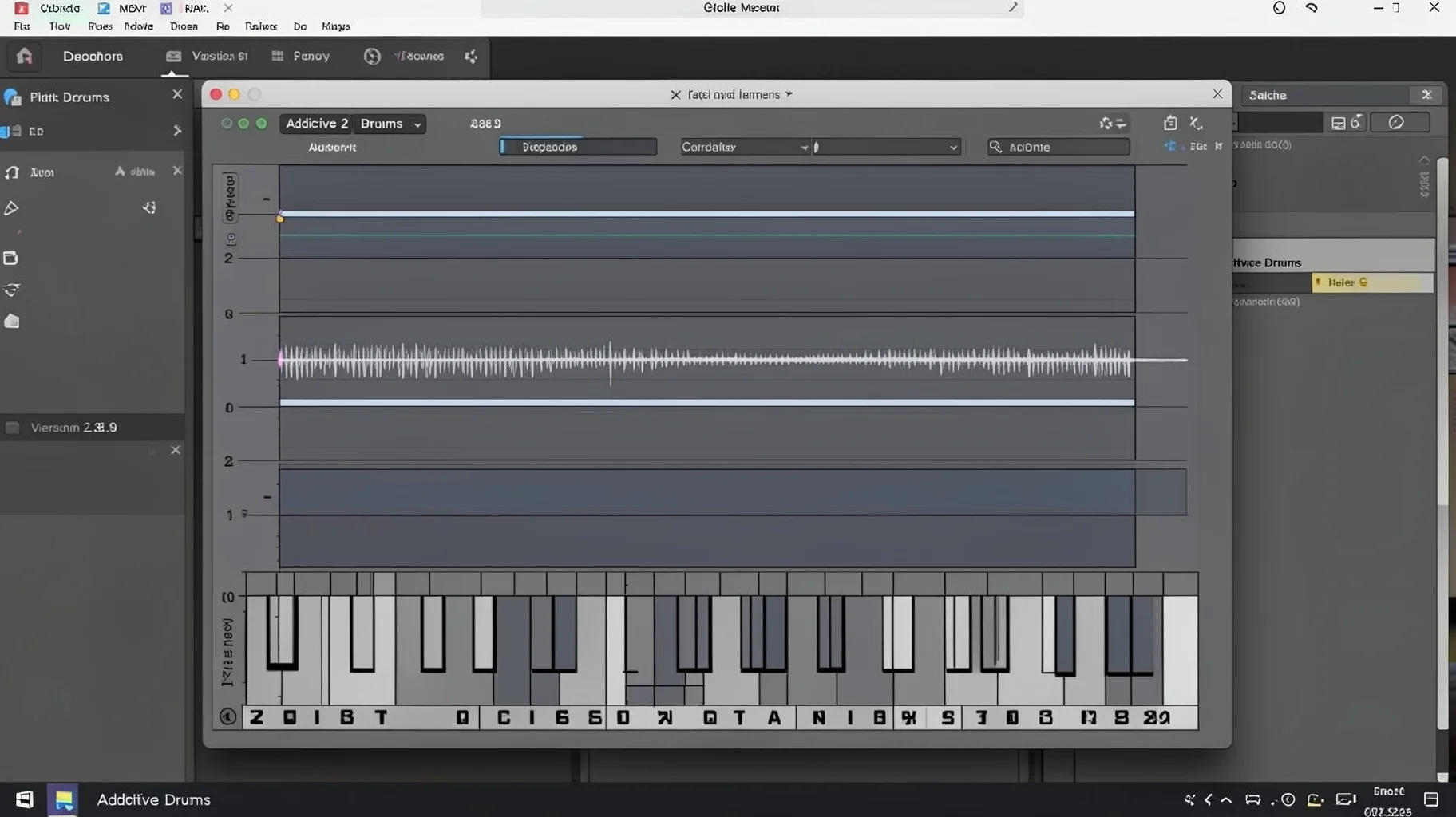The width and height of the screenshot is (1456, 817).
Task: Open the Cordaliter dropdown
Action: click(x=744, y=147)
